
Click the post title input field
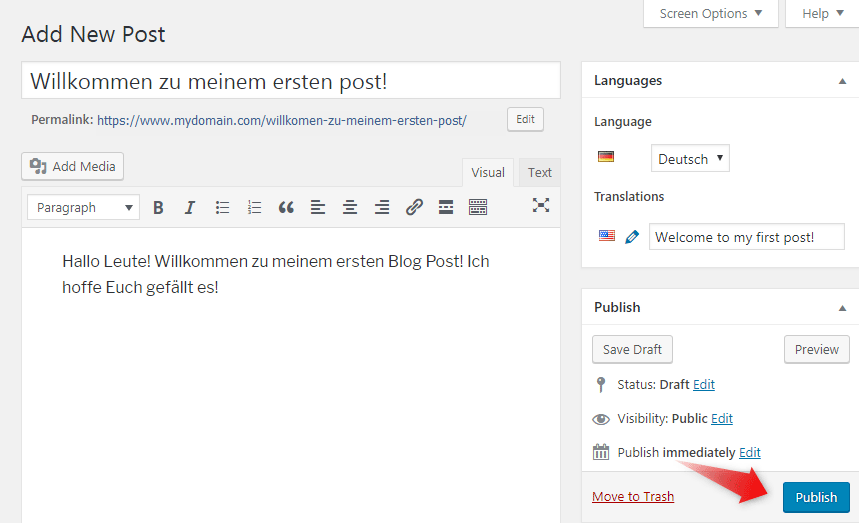coord(290,81)
